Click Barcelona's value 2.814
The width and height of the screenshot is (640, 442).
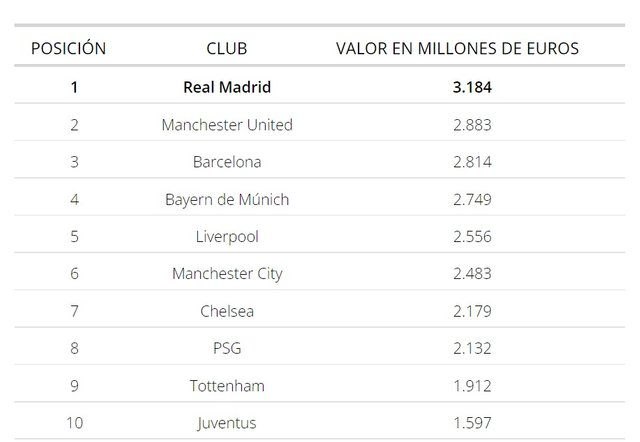point(472,162)
